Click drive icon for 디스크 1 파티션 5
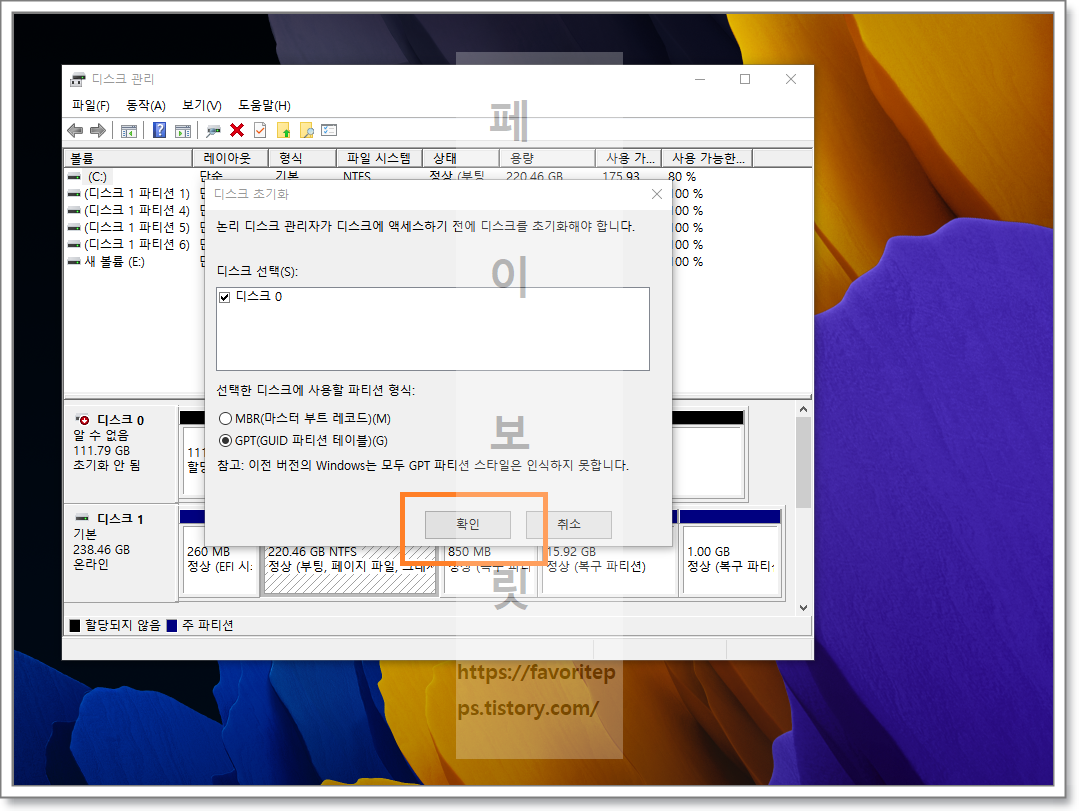The width and height of the screenshot is (1079, 811). [74, 228]
